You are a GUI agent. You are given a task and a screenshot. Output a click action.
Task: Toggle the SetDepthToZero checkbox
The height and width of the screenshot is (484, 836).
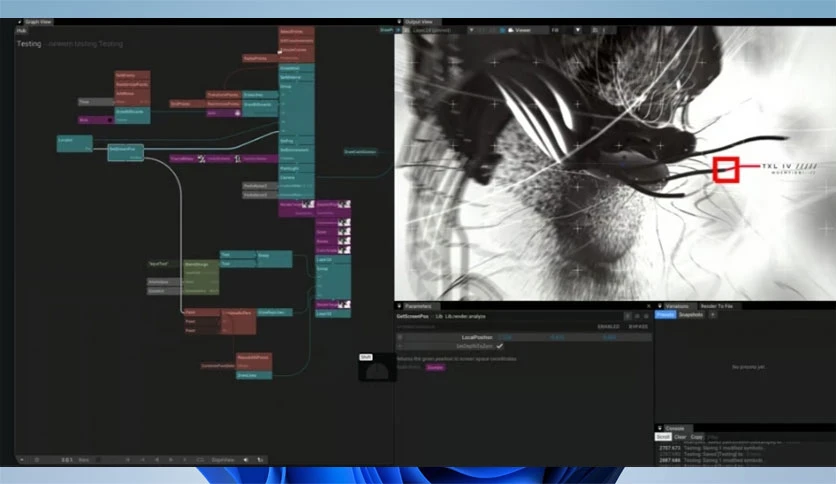click(x=500, y=346)
